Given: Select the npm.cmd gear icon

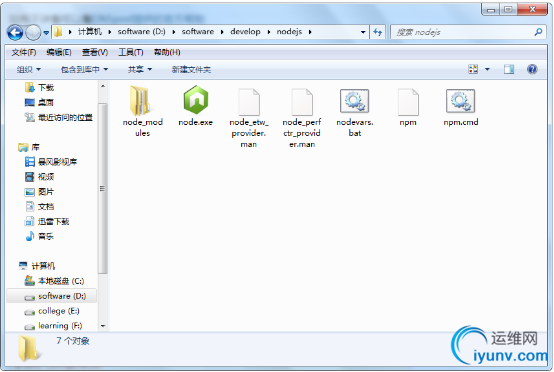Looking at the screenshot, I should pyautogui.click(x=461, y=101).
